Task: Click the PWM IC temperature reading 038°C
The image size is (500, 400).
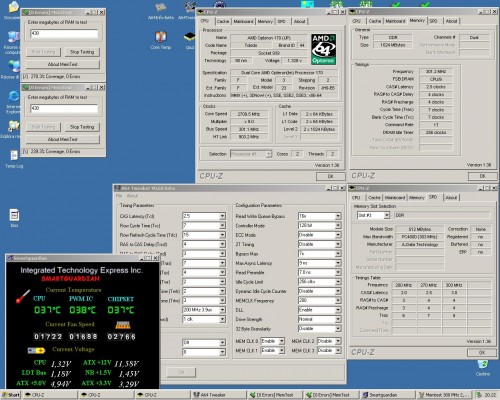Action: pos(82,310)
